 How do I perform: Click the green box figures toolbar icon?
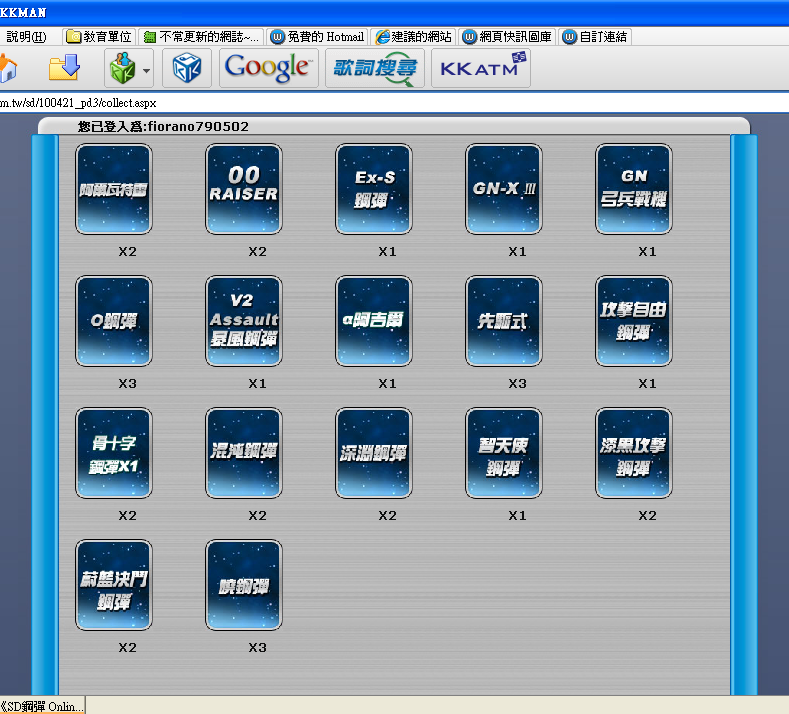[x=121, y=68]
